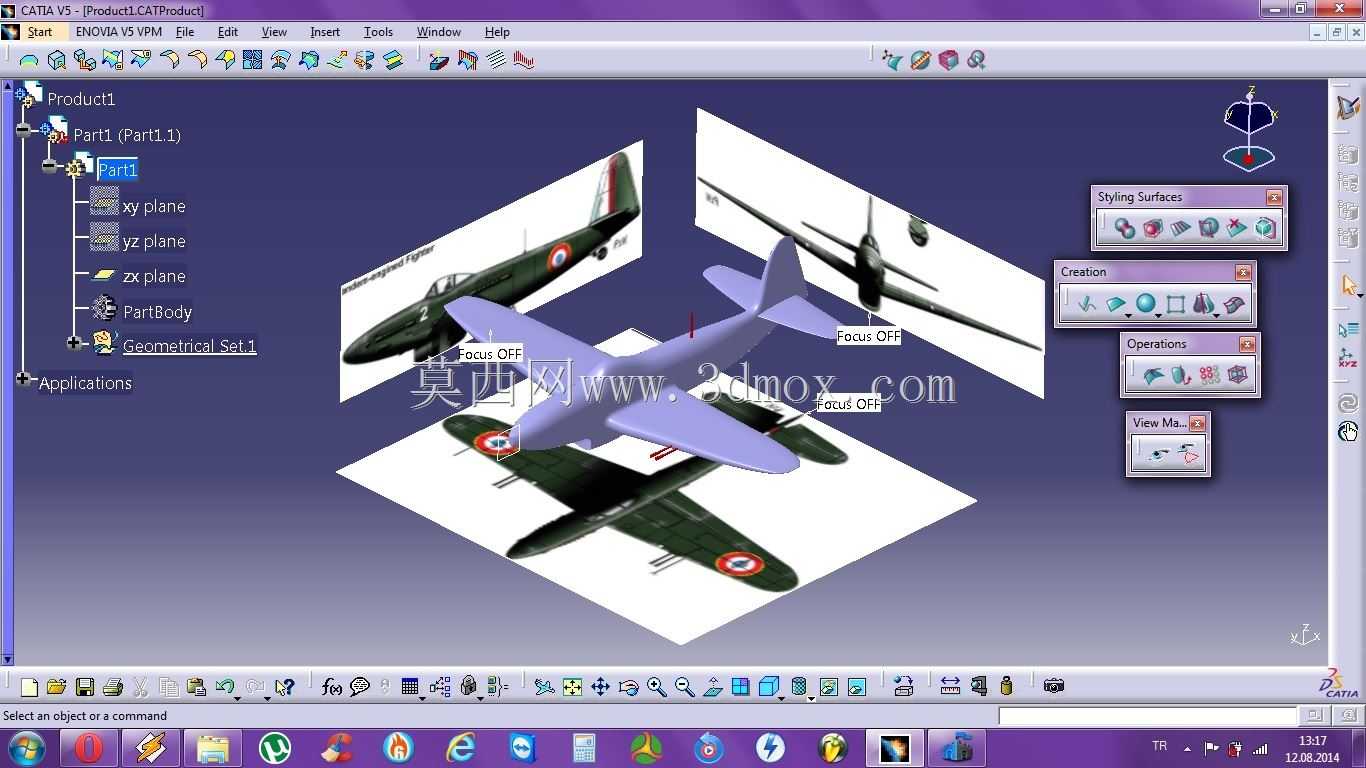Click the New document icon

[29, 686]
